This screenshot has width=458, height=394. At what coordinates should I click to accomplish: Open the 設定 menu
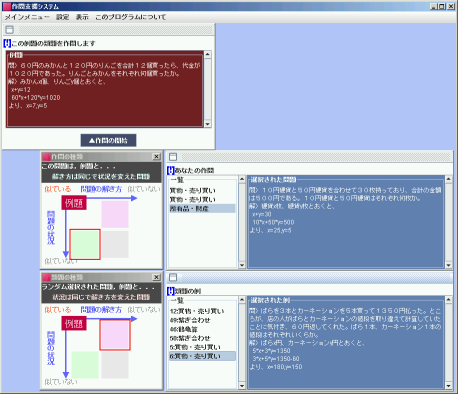click(63, 17)
